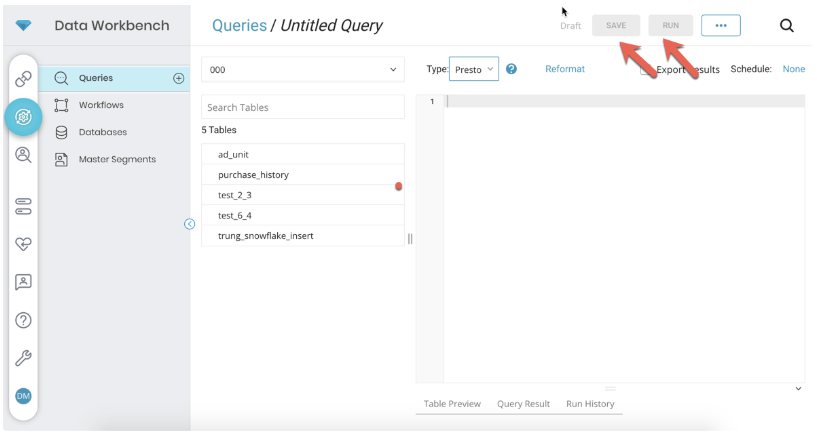Click the search magnifier icon in header
817x437 pixels.
pyautogui.click(x=787, y=26)
